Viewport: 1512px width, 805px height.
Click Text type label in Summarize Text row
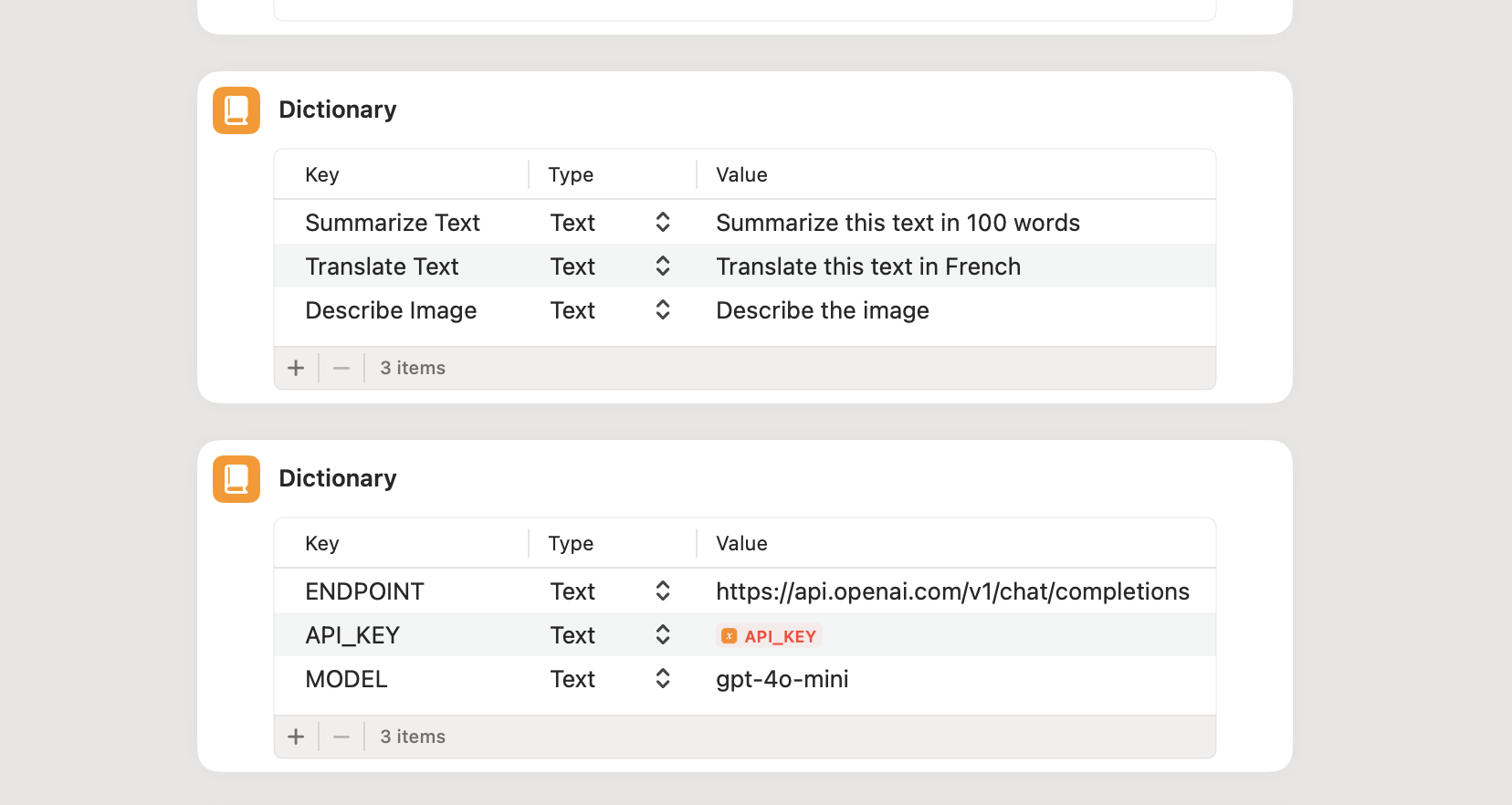572,223
